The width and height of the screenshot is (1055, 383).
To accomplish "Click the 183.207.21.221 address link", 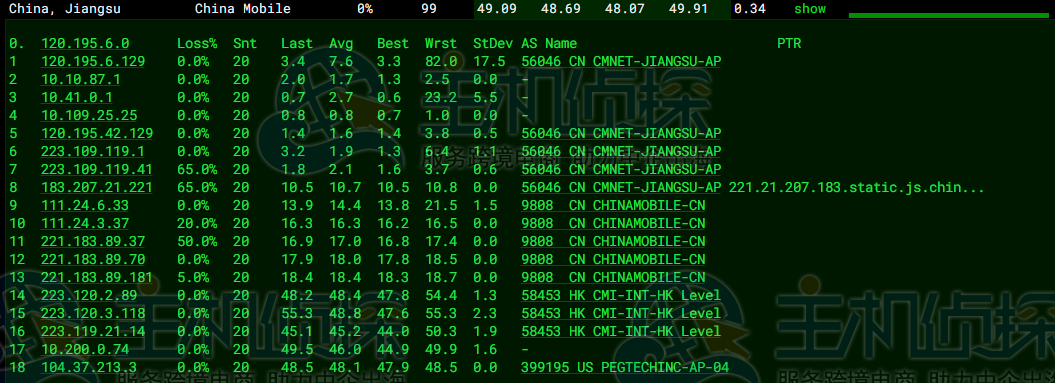I will [x=97, y=187].
